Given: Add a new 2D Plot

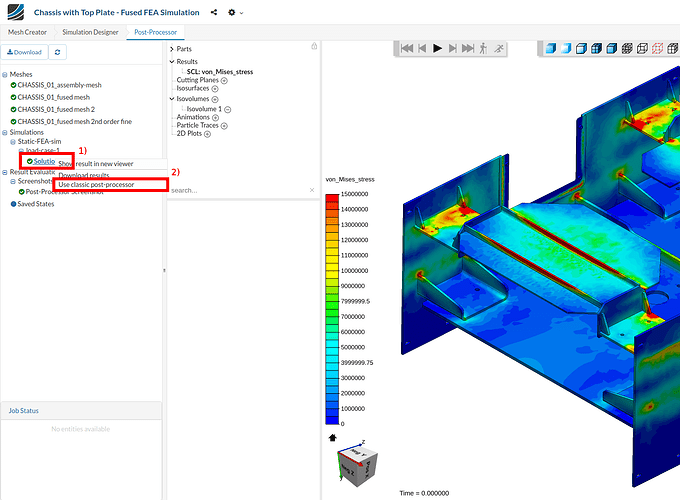Looking at the screenshot, I should pos(207,134).
